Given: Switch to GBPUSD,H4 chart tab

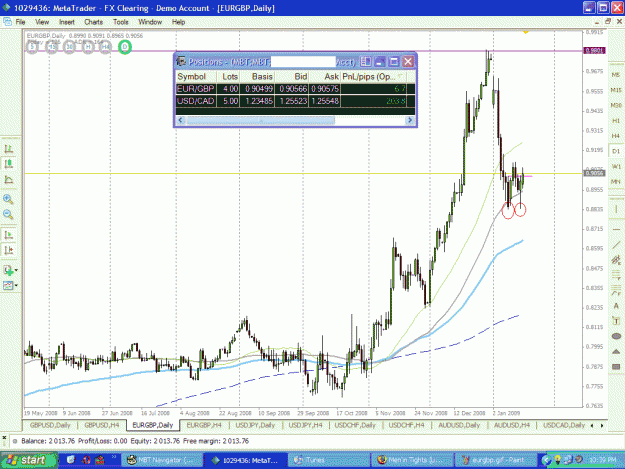Looking at the screenshot, I should coord(102,425).
